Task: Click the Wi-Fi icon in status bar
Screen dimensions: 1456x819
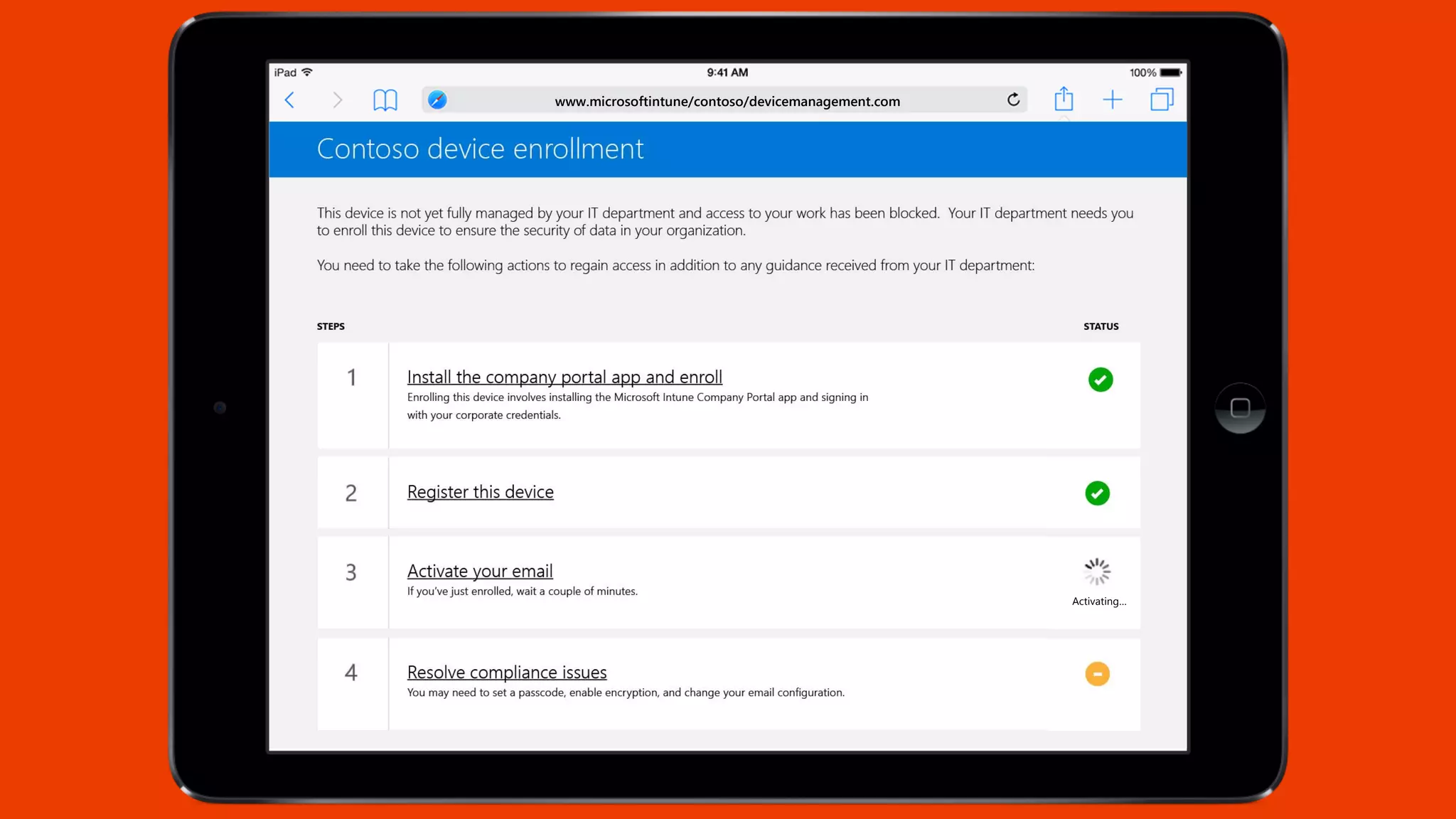Action: point(307,73)
